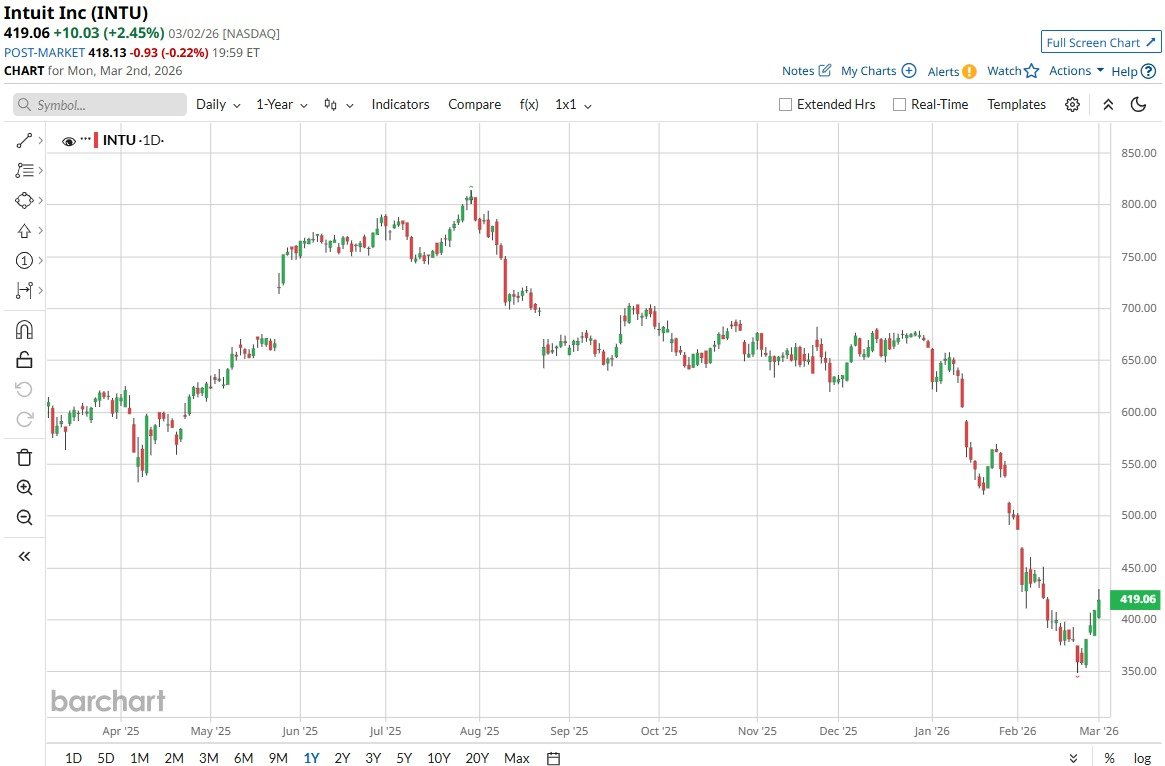
Task: Enable Real-Time checkbox
Action: (899, 105)
